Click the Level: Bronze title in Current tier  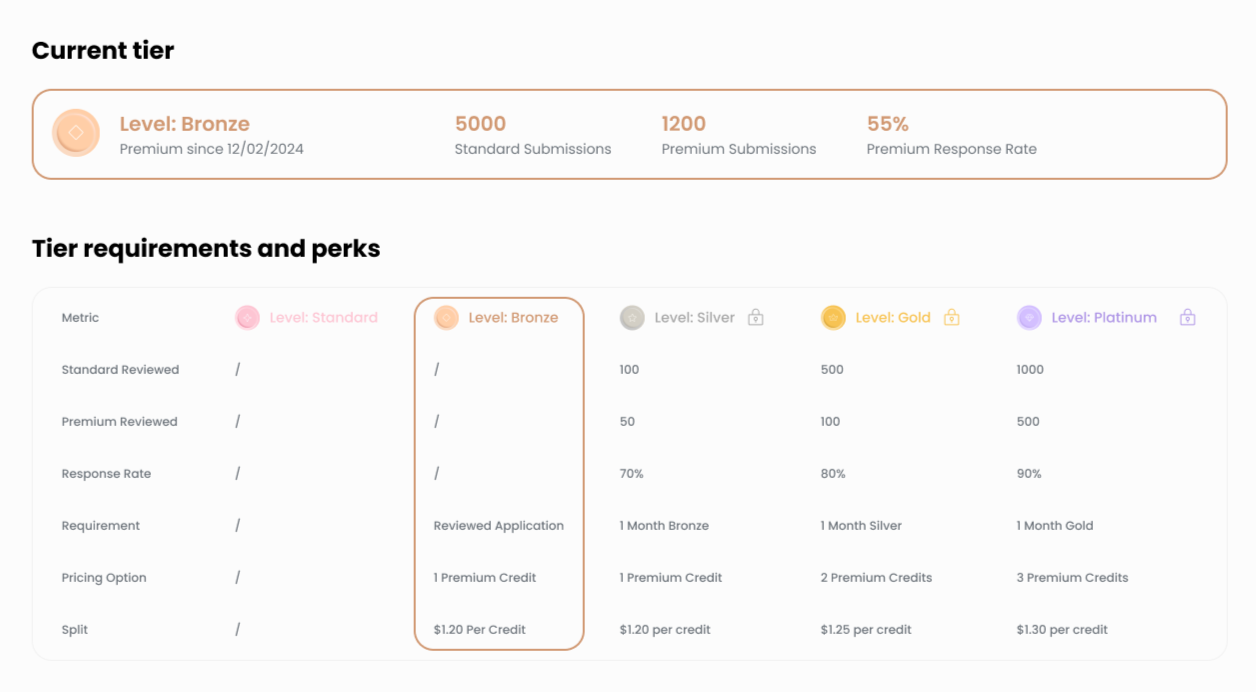click(184, 124)
